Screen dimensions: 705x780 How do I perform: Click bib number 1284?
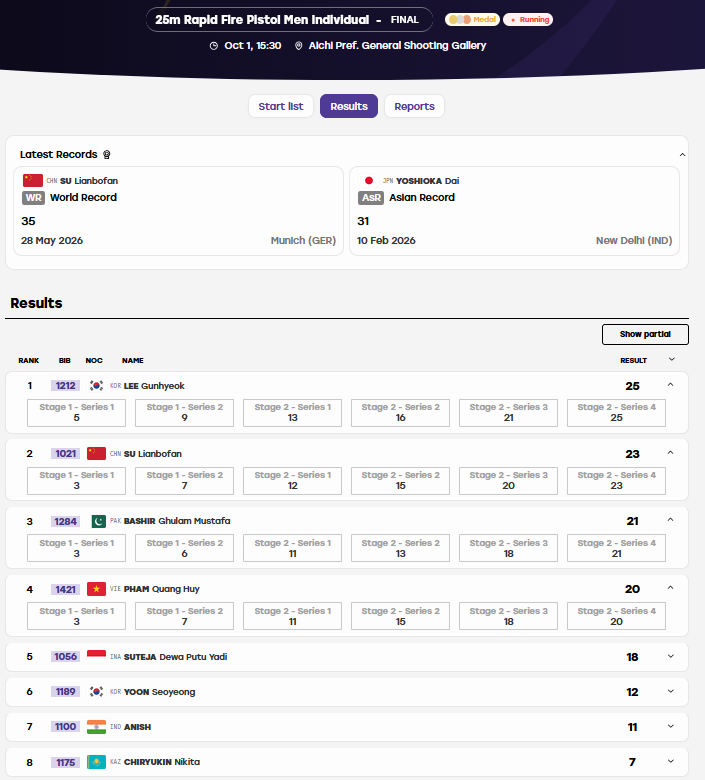(x=65, y=521)
